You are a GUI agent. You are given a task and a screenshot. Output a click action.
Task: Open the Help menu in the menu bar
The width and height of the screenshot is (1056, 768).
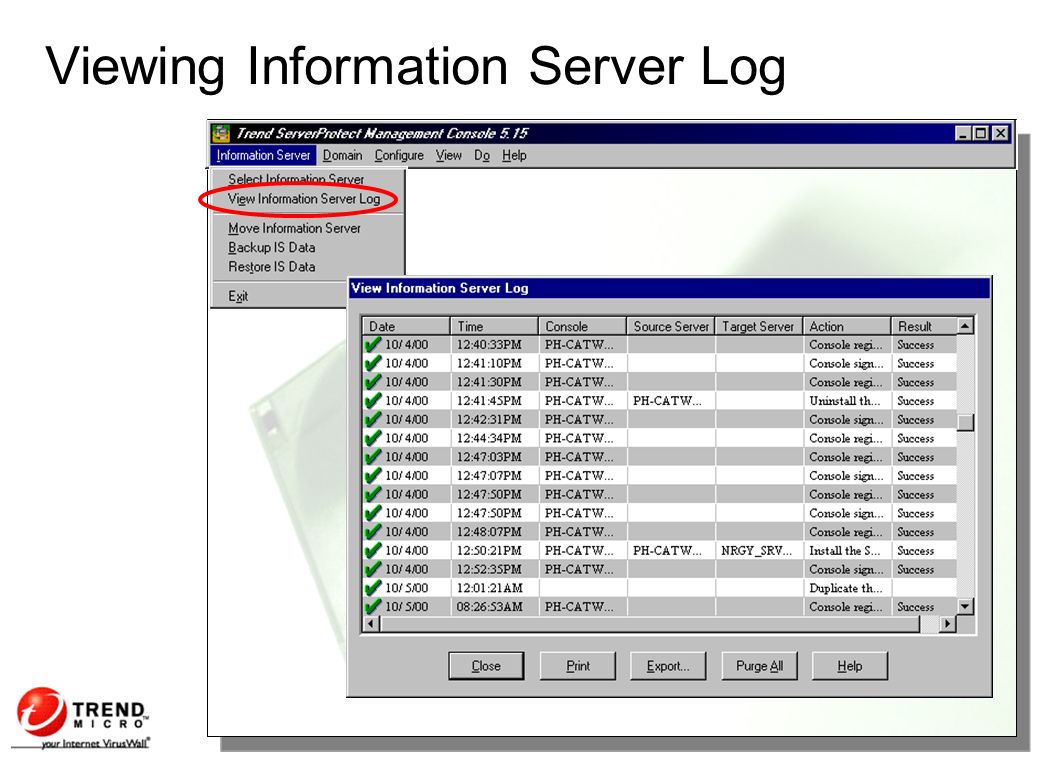coord(514,156)
